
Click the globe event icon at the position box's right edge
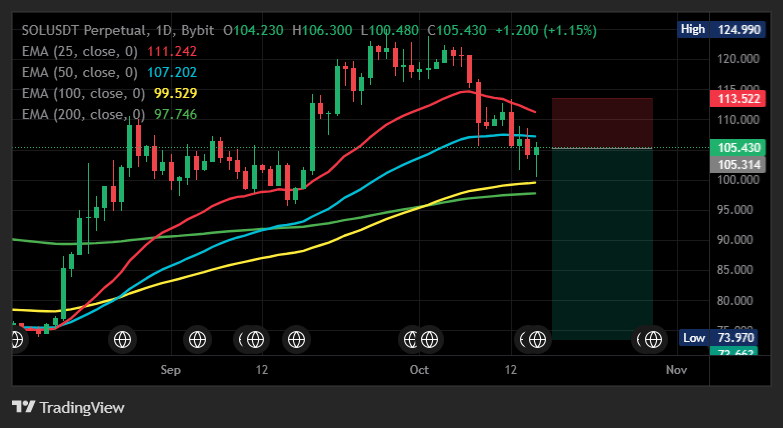point(653,340)
